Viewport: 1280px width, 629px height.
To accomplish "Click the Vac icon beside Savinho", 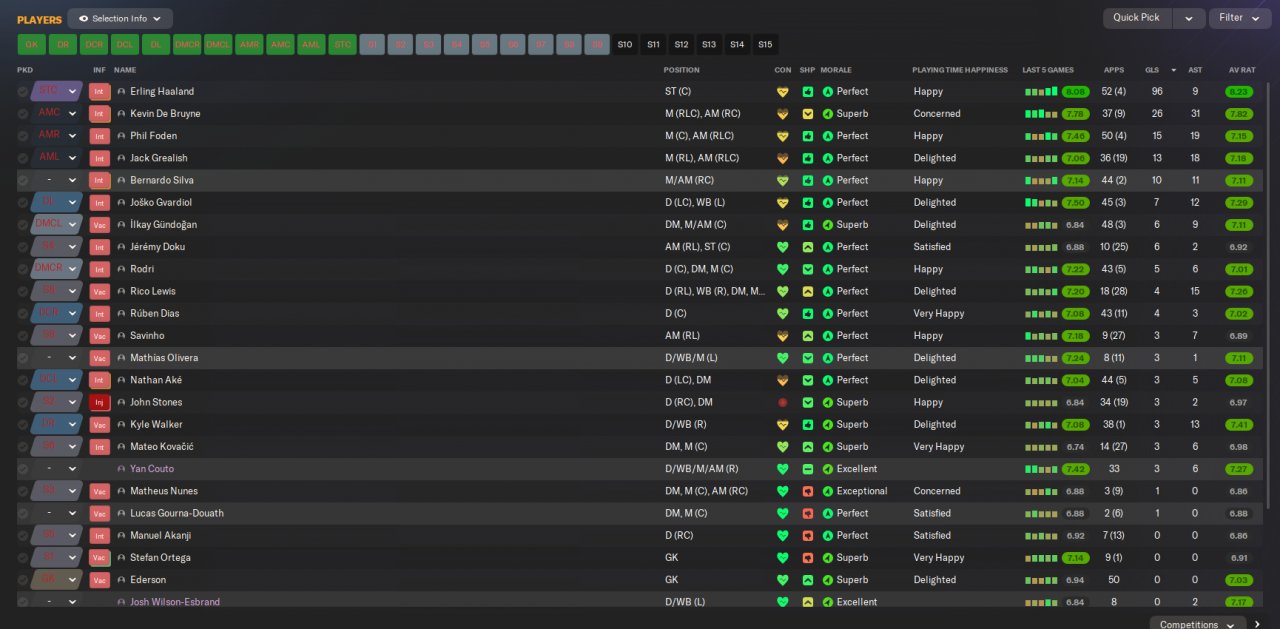I will pos(99,336).
